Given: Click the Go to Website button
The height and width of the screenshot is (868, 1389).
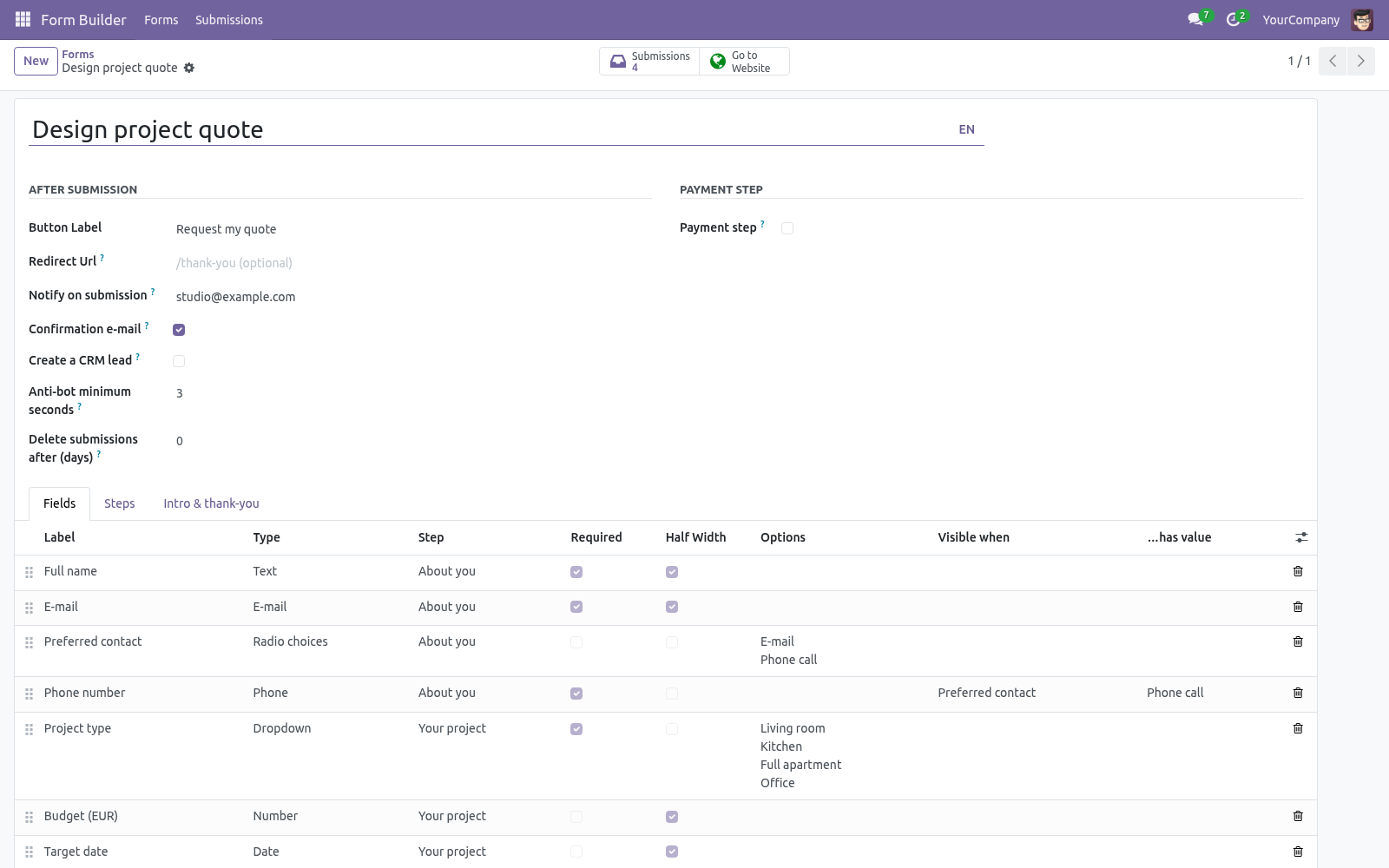Looking at the screenshot, I should click(744, 62).
